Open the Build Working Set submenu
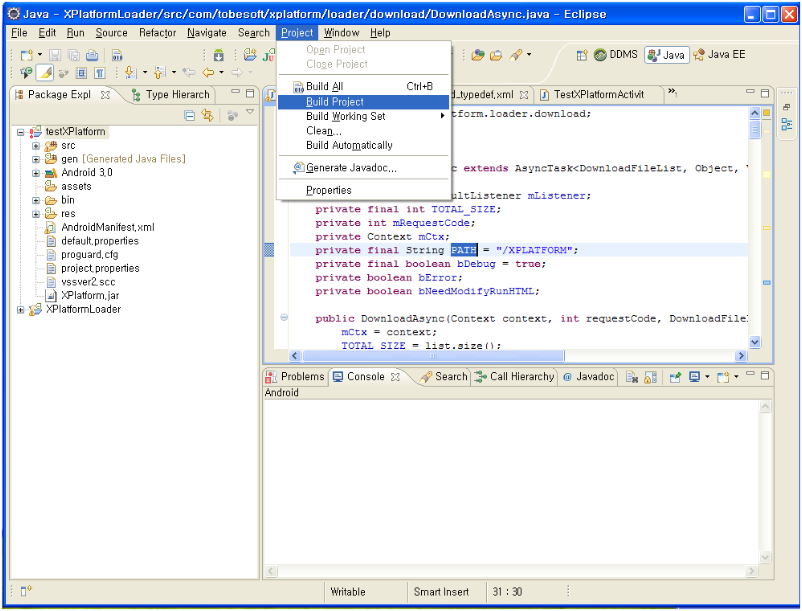Image resolution: width=802 pixels, height=611 pixels. (x=364, y=116)
